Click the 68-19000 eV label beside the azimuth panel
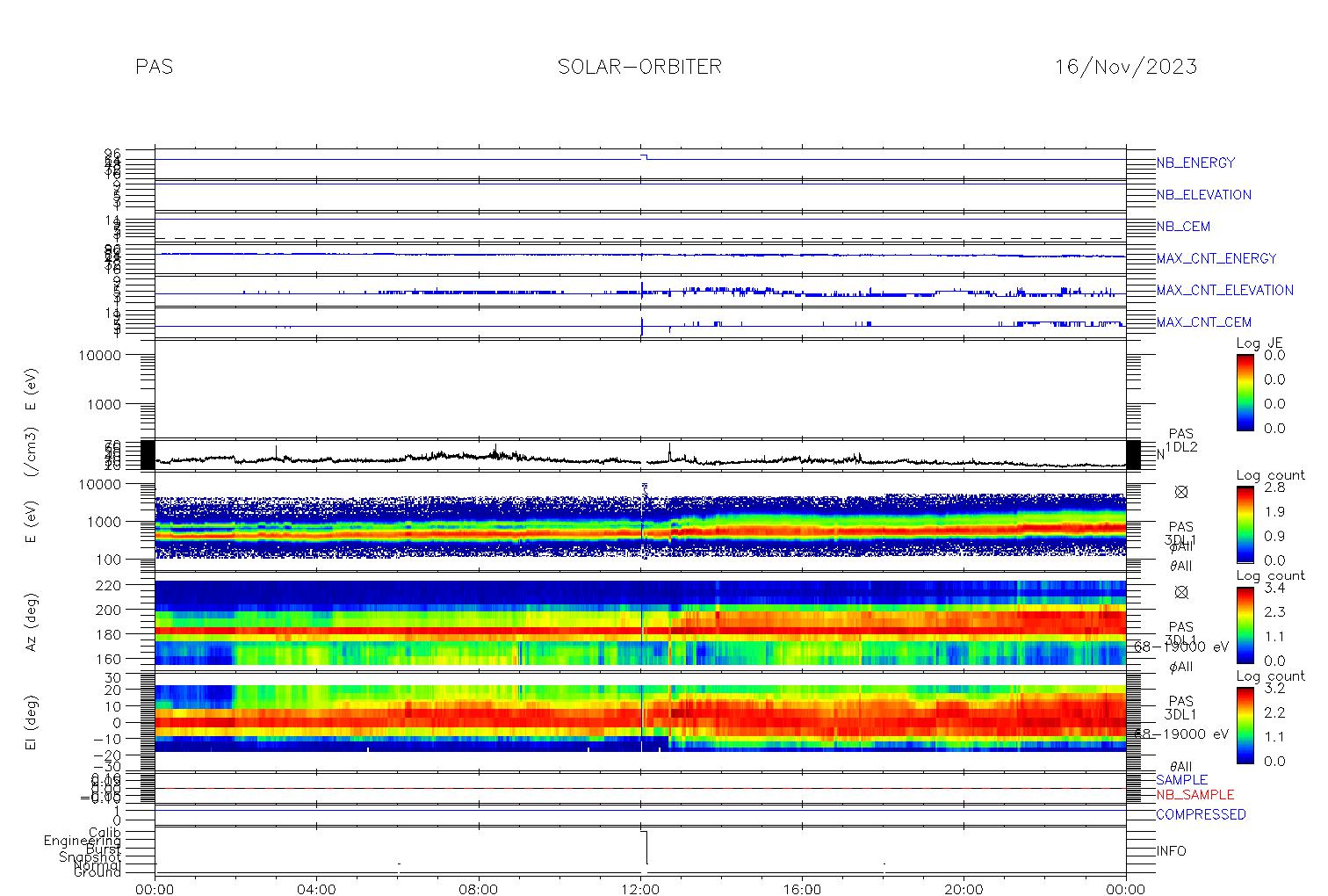Screen dimensions: 1328x896 tap(1182, 647)
